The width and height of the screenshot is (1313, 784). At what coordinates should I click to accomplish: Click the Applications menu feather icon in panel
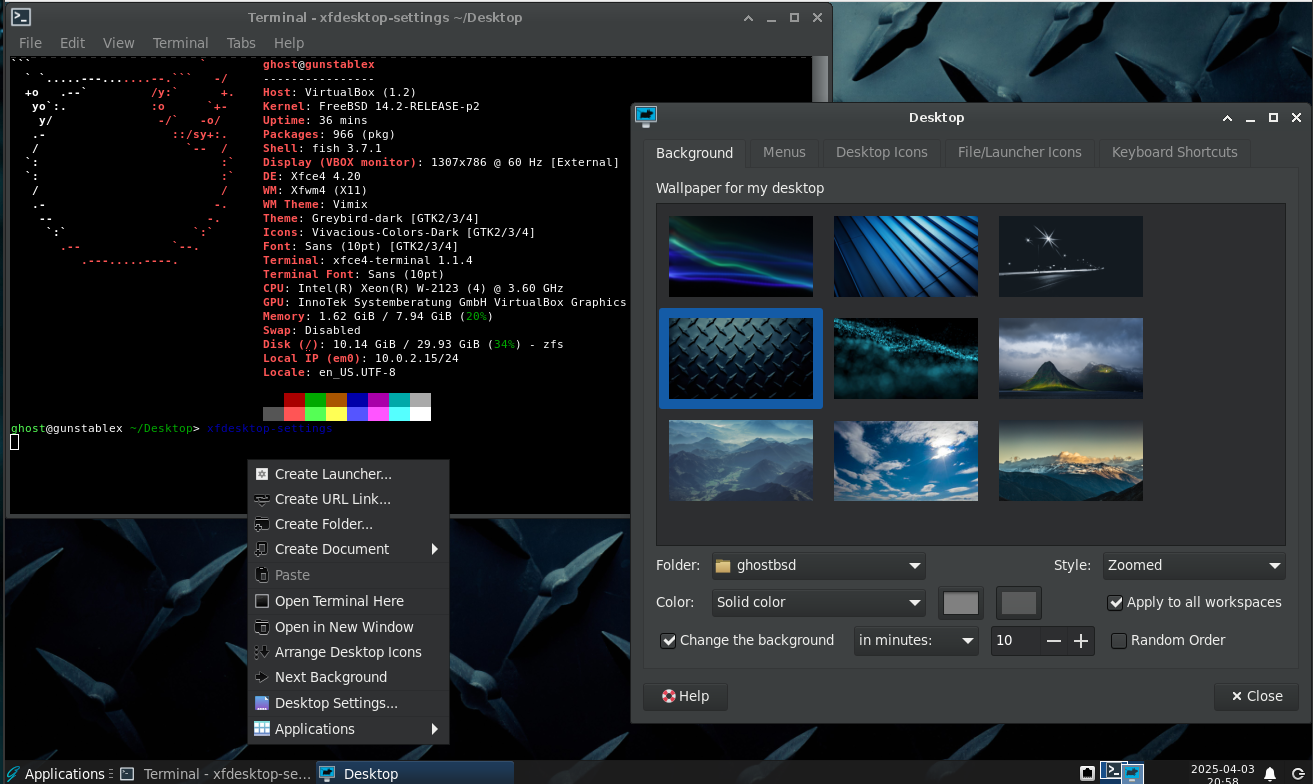coord(12,773)
